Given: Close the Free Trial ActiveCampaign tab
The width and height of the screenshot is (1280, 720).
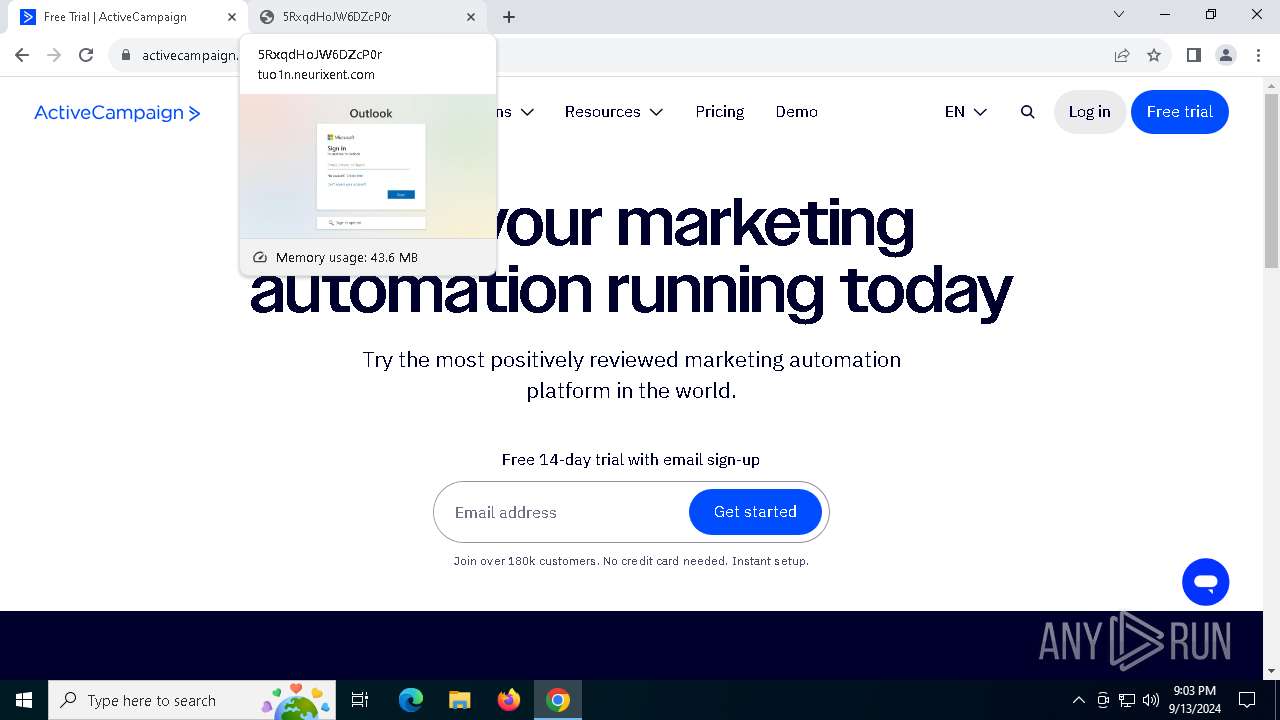Looking at the screenshot, I should pyautogui.click(x=232, y=17).
